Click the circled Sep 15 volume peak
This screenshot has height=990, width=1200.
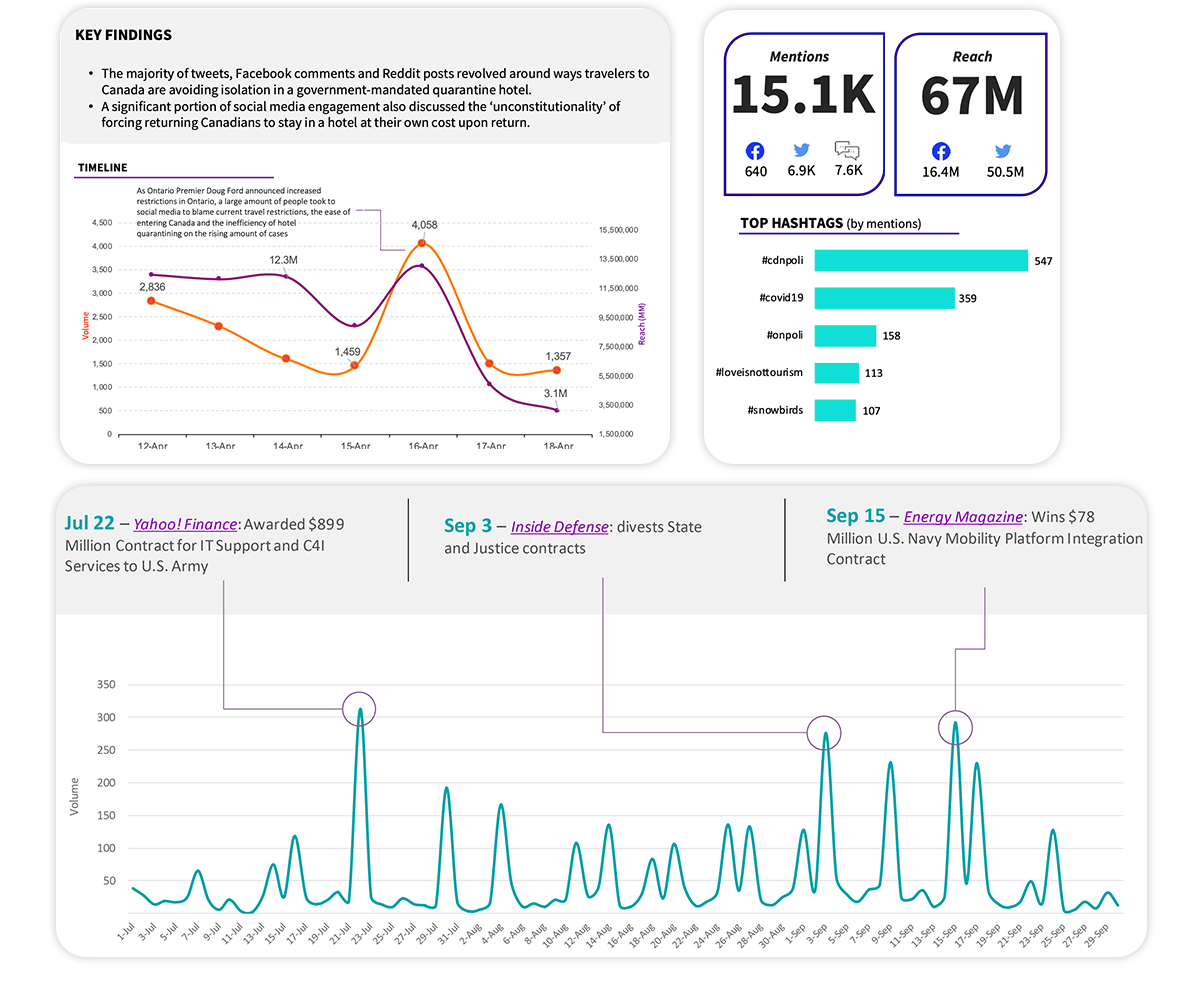[x=957, y=727]
